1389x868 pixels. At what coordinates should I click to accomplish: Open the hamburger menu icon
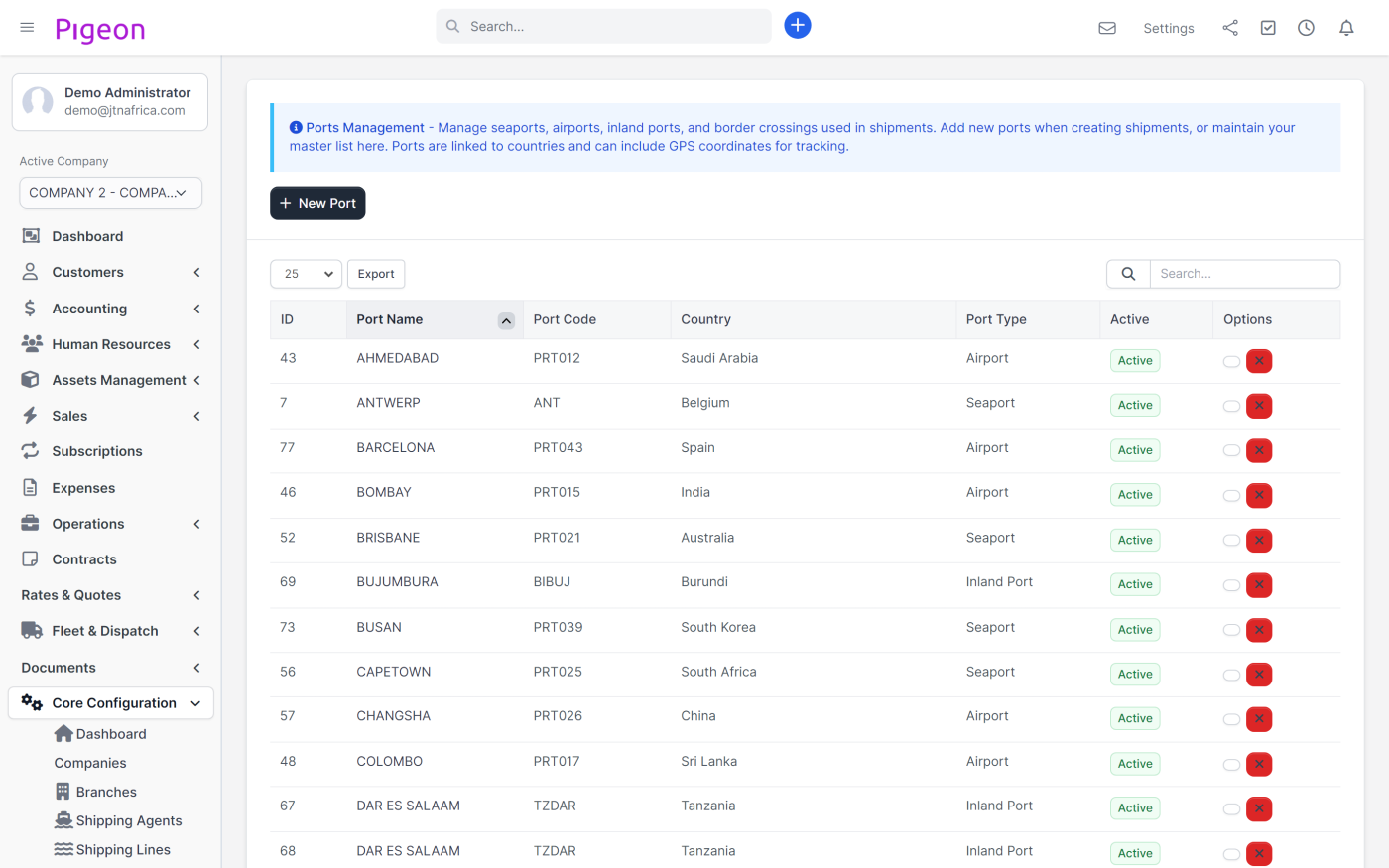pyautogui.click(x=27, y=27)
